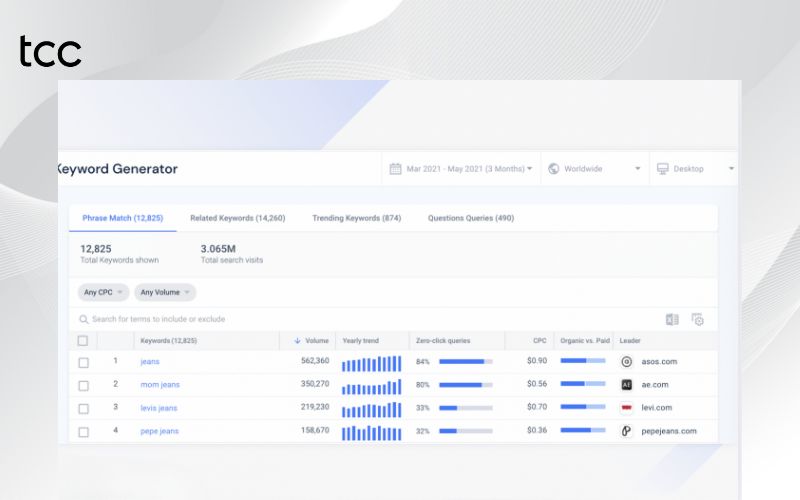Check the box for the jeans row

click(x=83, y=362)
